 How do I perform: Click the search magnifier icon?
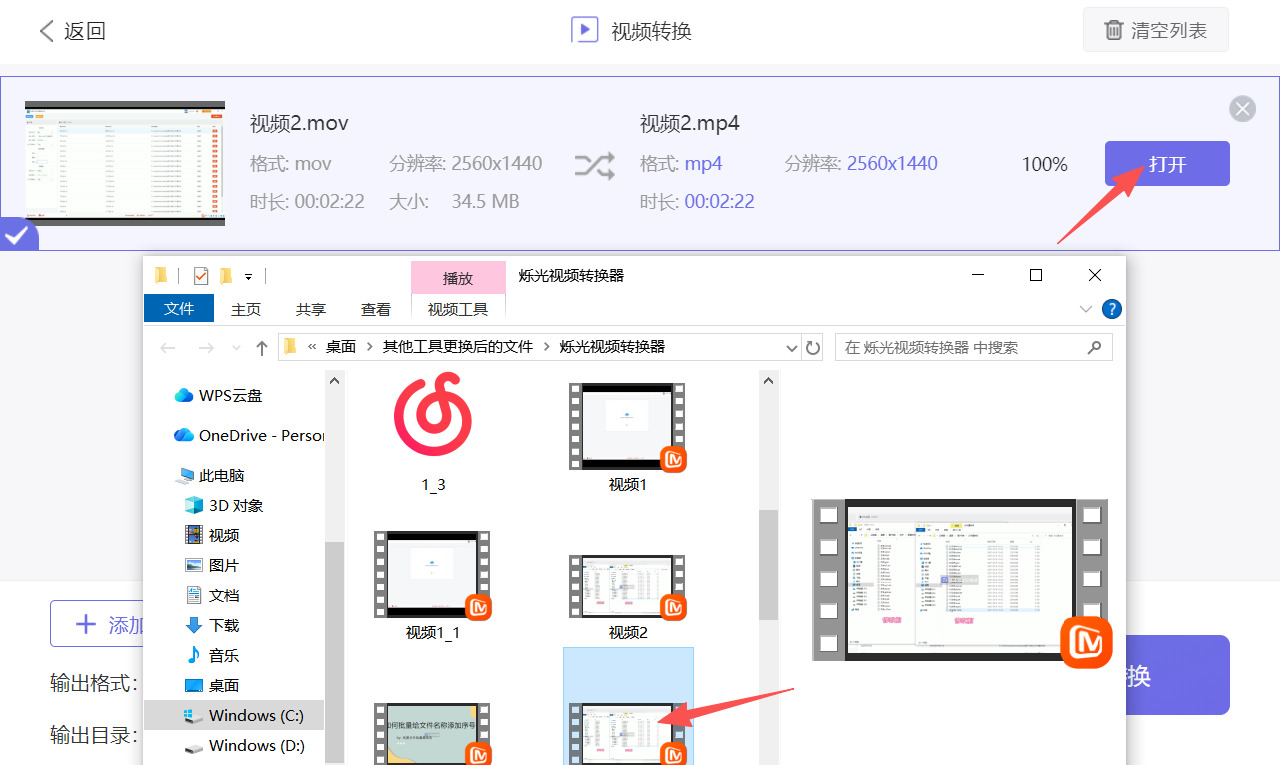1095,347
